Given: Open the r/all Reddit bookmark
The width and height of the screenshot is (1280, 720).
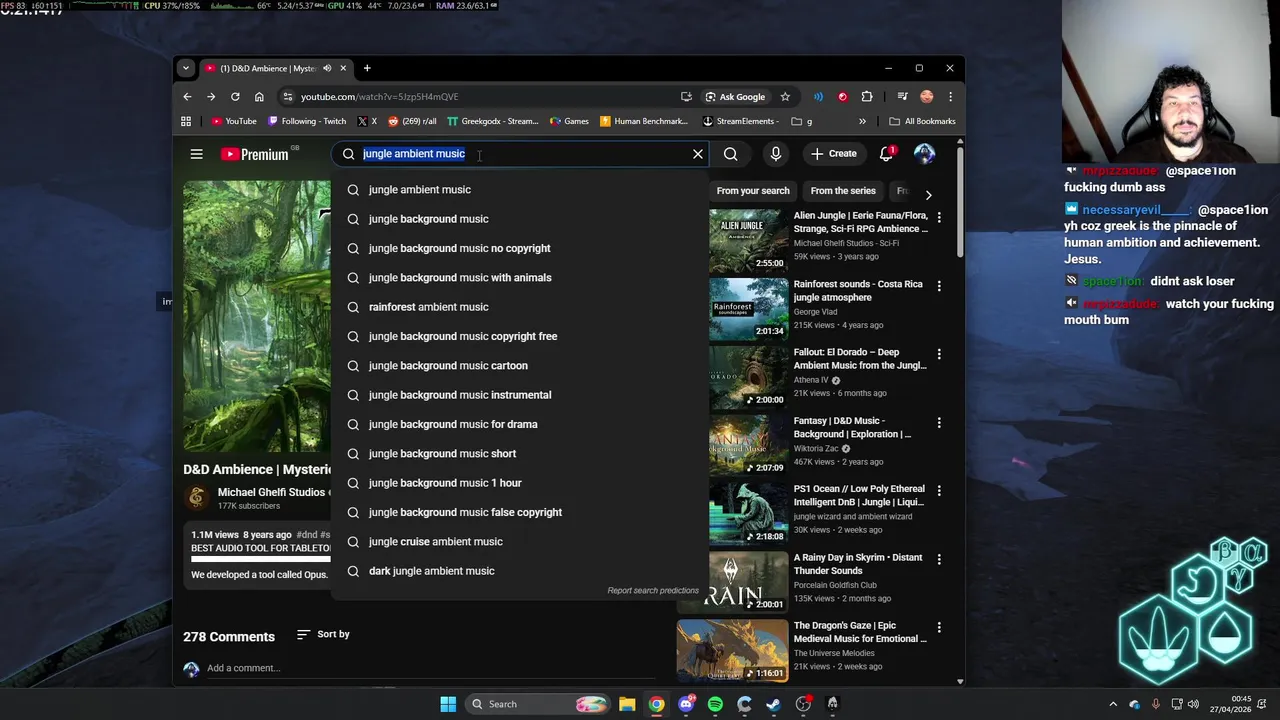Looking at the screenshot, I should 412,121.
